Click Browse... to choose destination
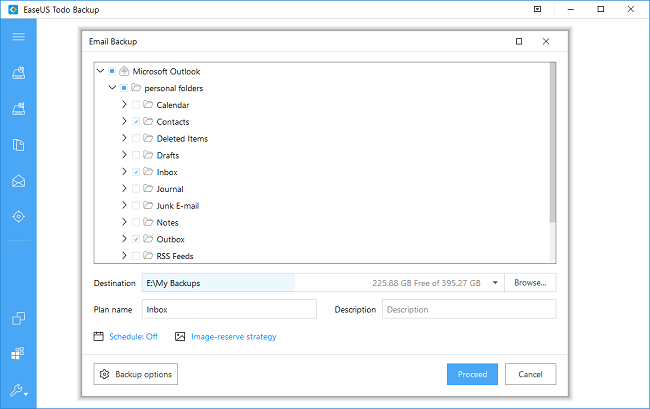Viewport: 650px width, 409px height. click(x=530, y=283)
